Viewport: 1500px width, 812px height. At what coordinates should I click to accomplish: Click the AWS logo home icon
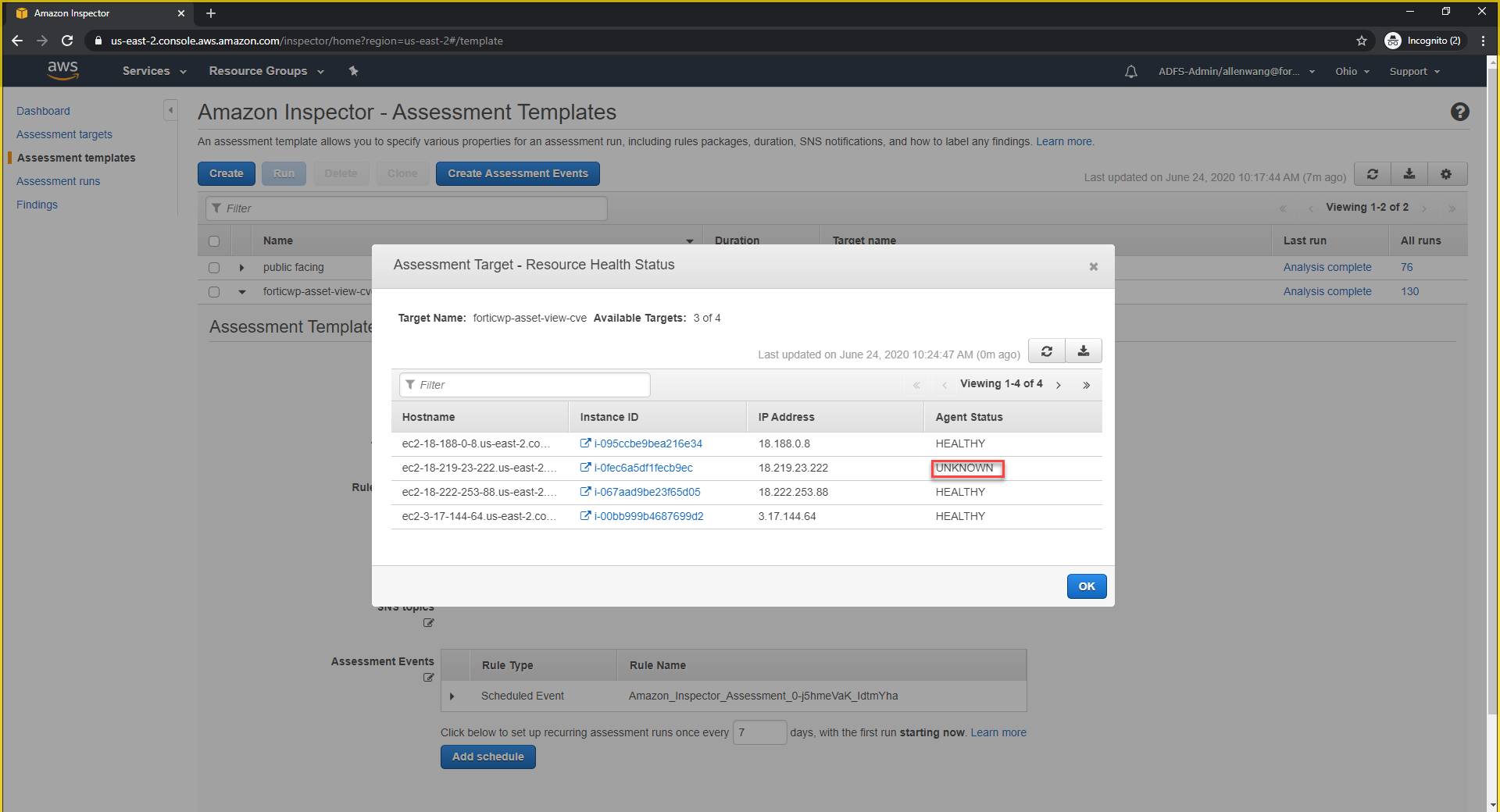62,70
